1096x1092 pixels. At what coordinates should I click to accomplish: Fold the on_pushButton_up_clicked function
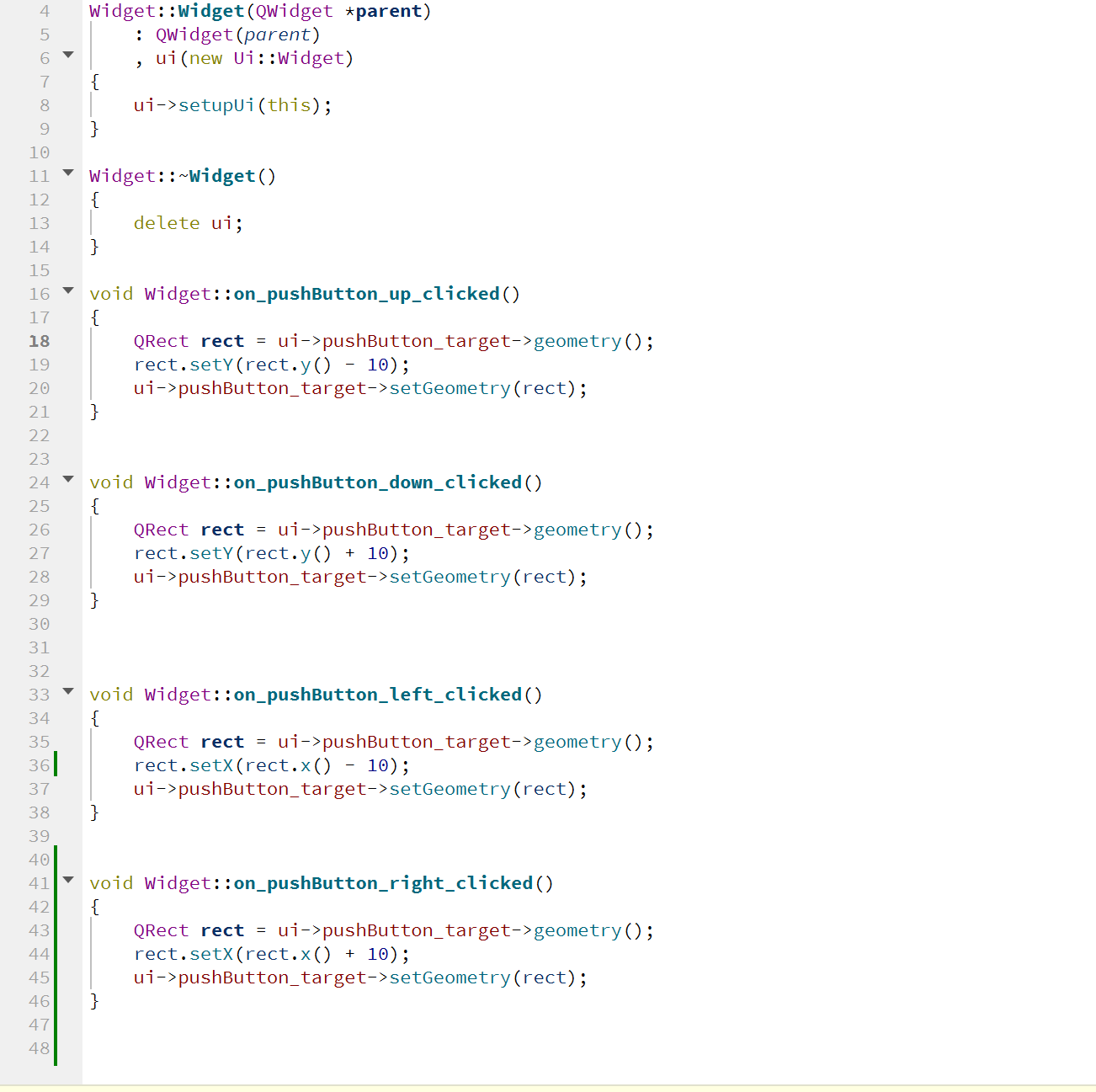[68, 291]
